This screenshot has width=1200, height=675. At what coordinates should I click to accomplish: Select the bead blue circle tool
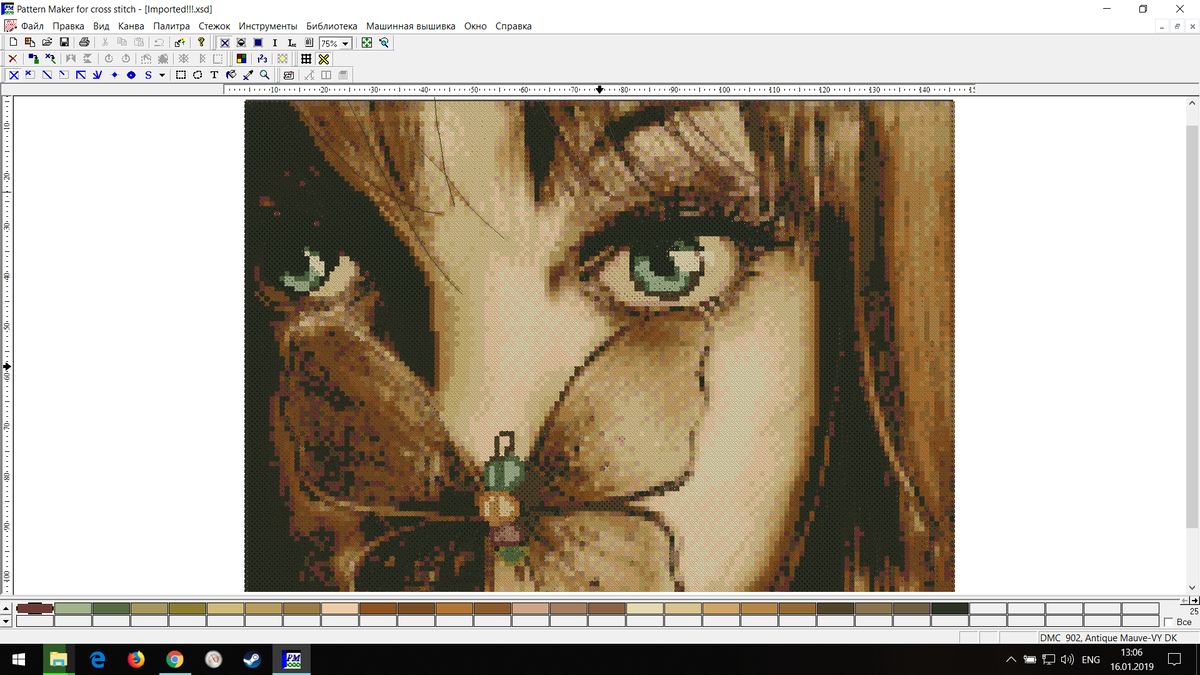[x=131, y=75]
